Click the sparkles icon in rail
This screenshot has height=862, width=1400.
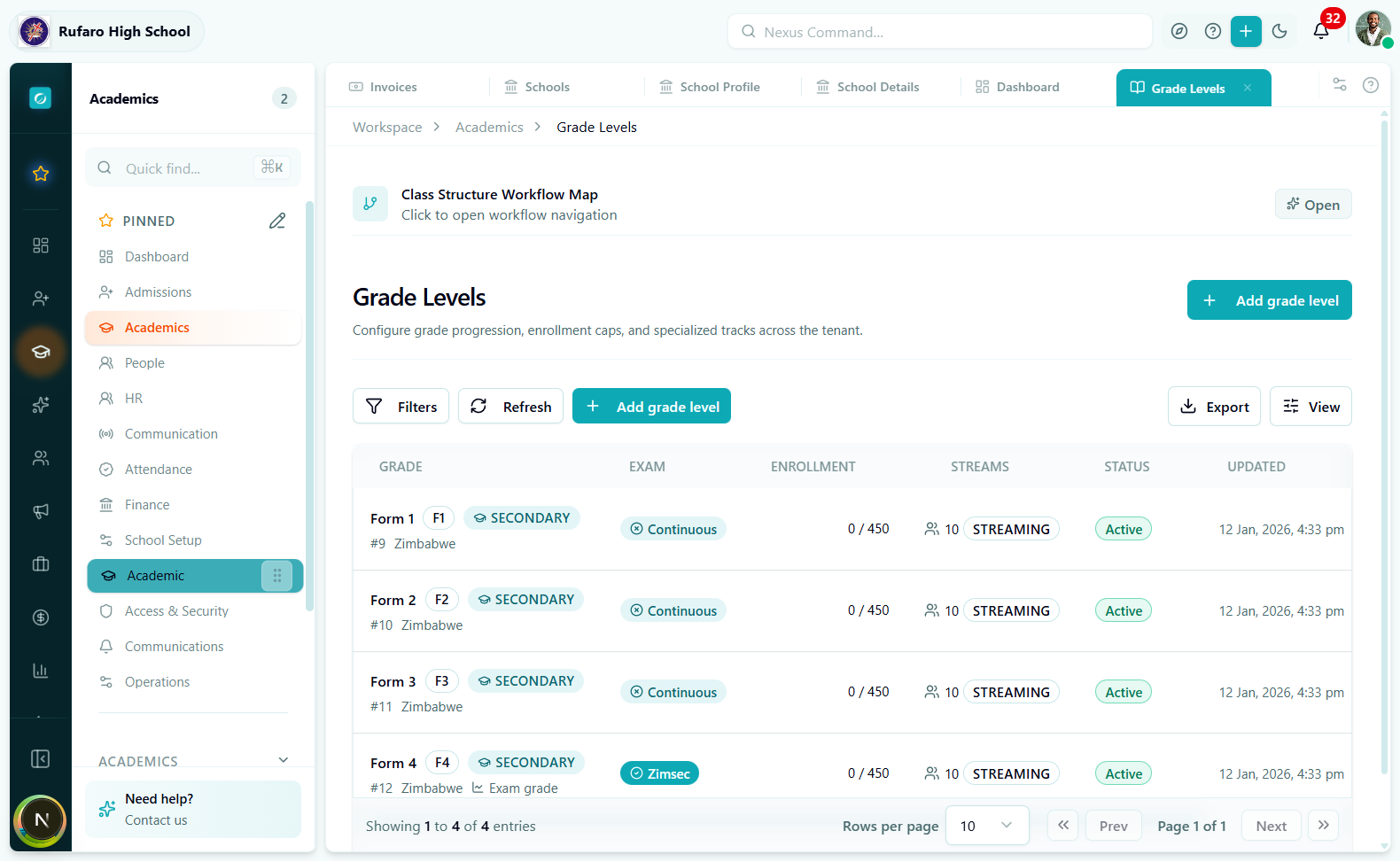pos(41,405)
